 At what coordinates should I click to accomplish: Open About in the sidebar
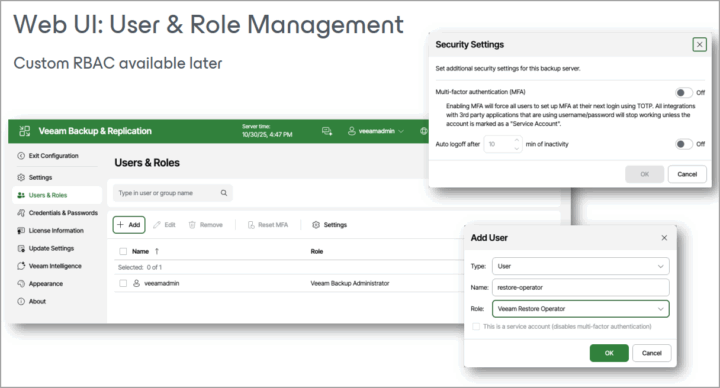32,302
